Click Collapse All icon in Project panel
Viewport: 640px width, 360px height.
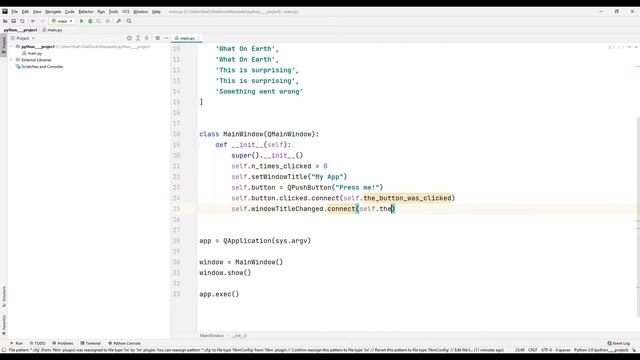coord(147,38)
